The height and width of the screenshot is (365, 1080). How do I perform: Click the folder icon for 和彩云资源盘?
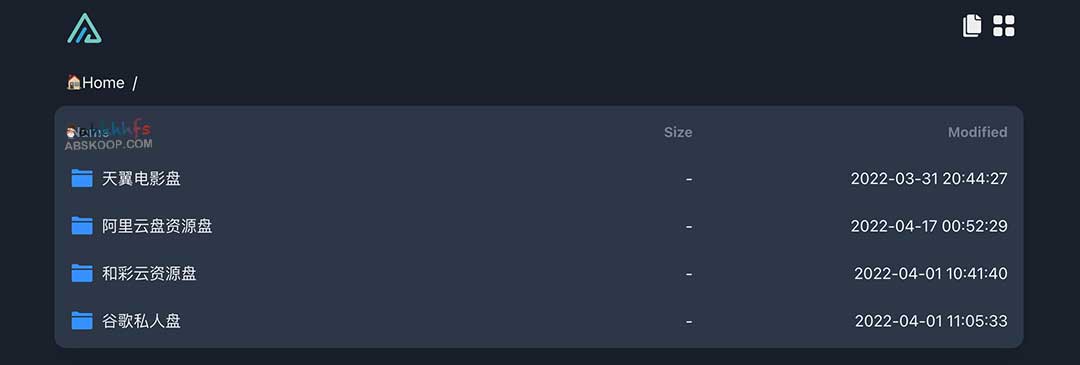(x=82, y=273)
